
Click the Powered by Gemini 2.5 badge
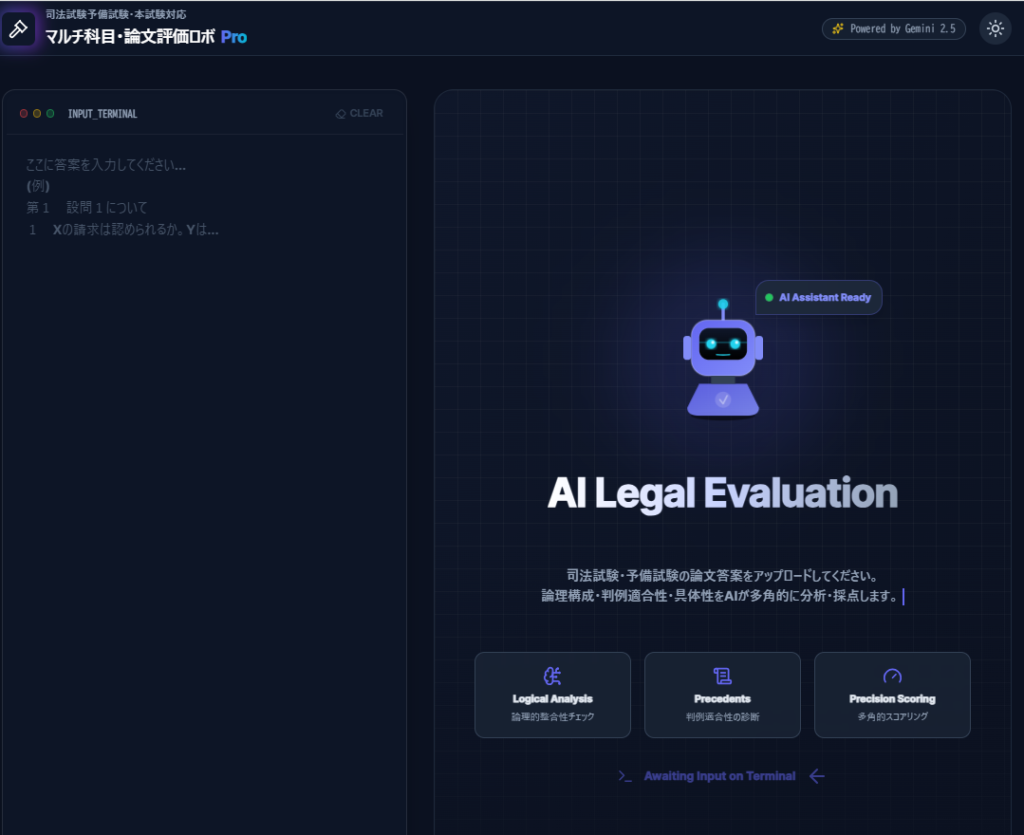[x=894, y=29]
